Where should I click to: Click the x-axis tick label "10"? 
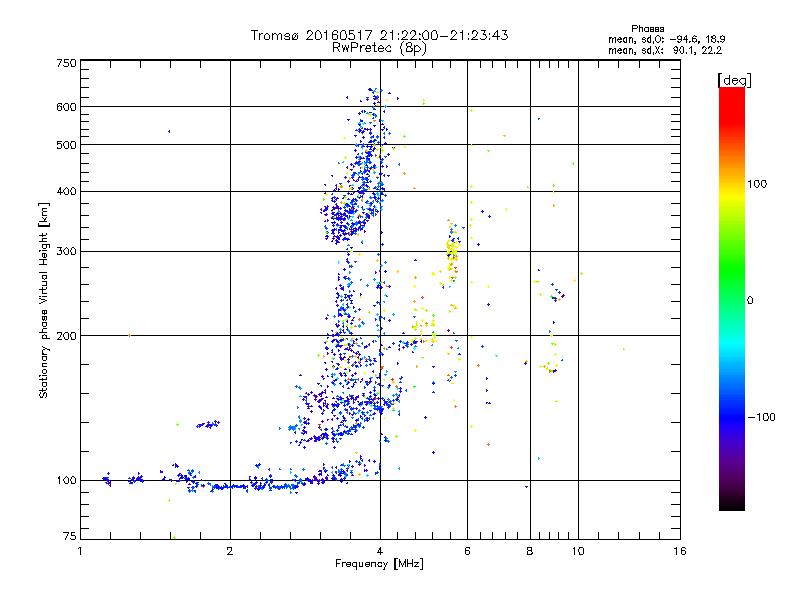point(578,551)
